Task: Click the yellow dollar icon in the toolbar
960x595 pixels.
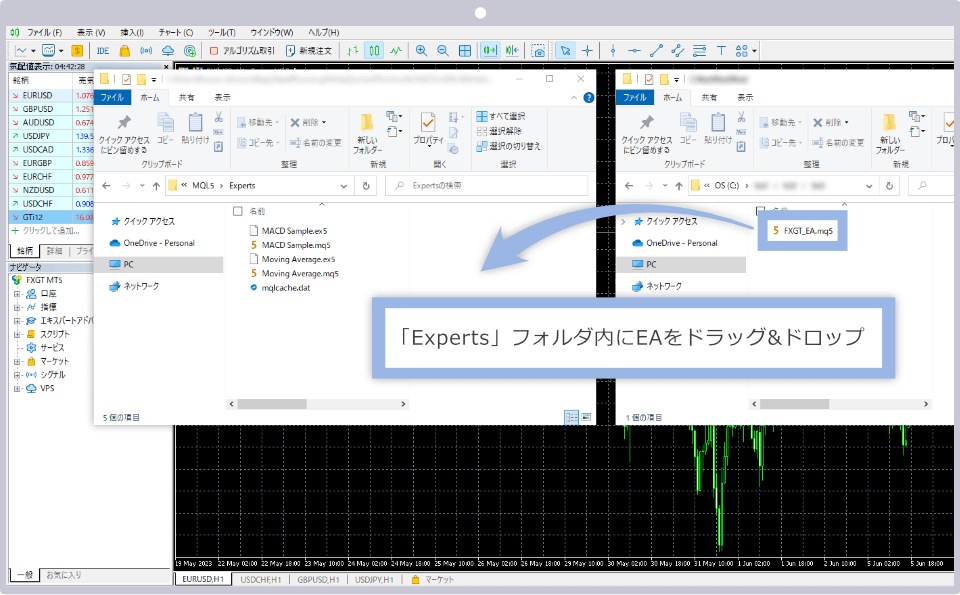Action: point(77,51)
